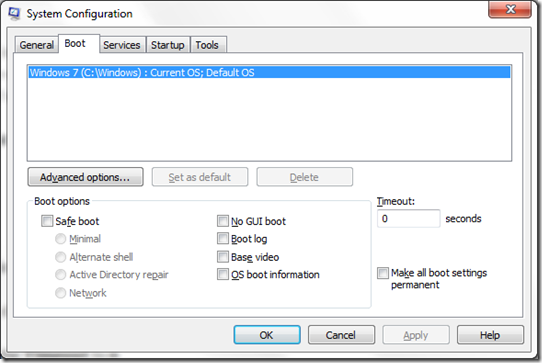Check the Base video option
Viewport: 542px width, 363px height.
223,257
